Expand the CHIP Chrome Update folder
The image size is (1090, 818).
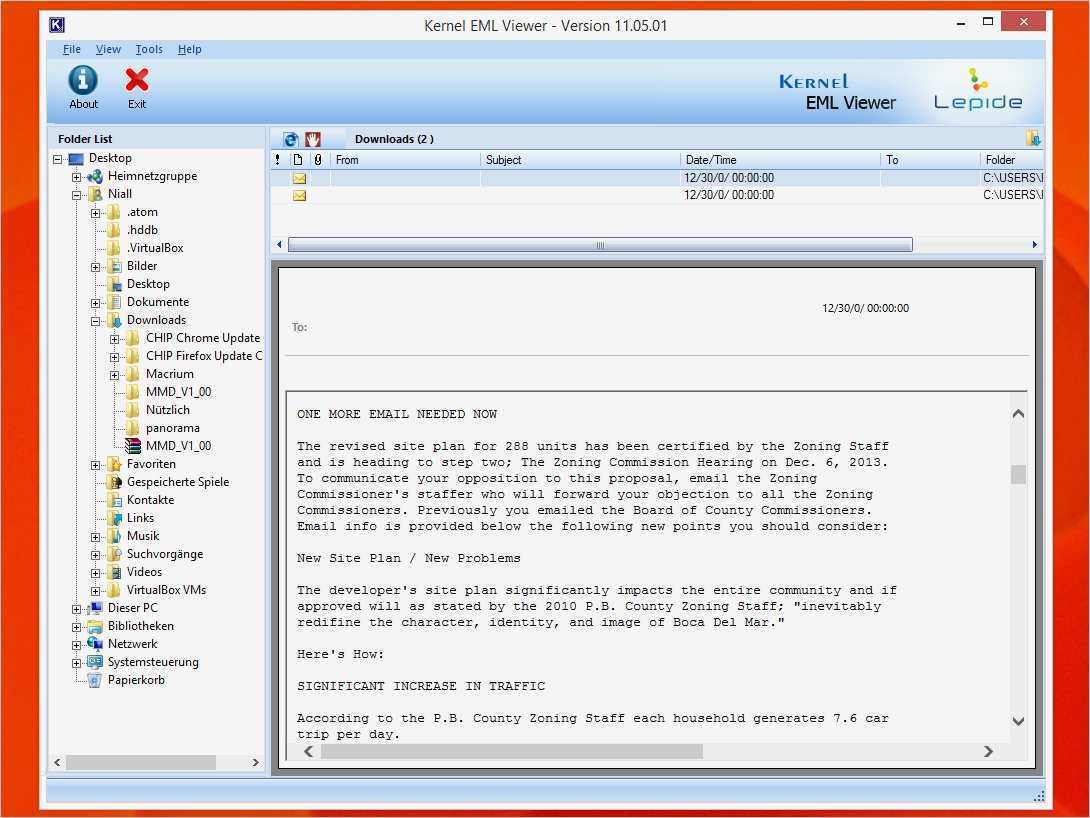pos(115,339)
